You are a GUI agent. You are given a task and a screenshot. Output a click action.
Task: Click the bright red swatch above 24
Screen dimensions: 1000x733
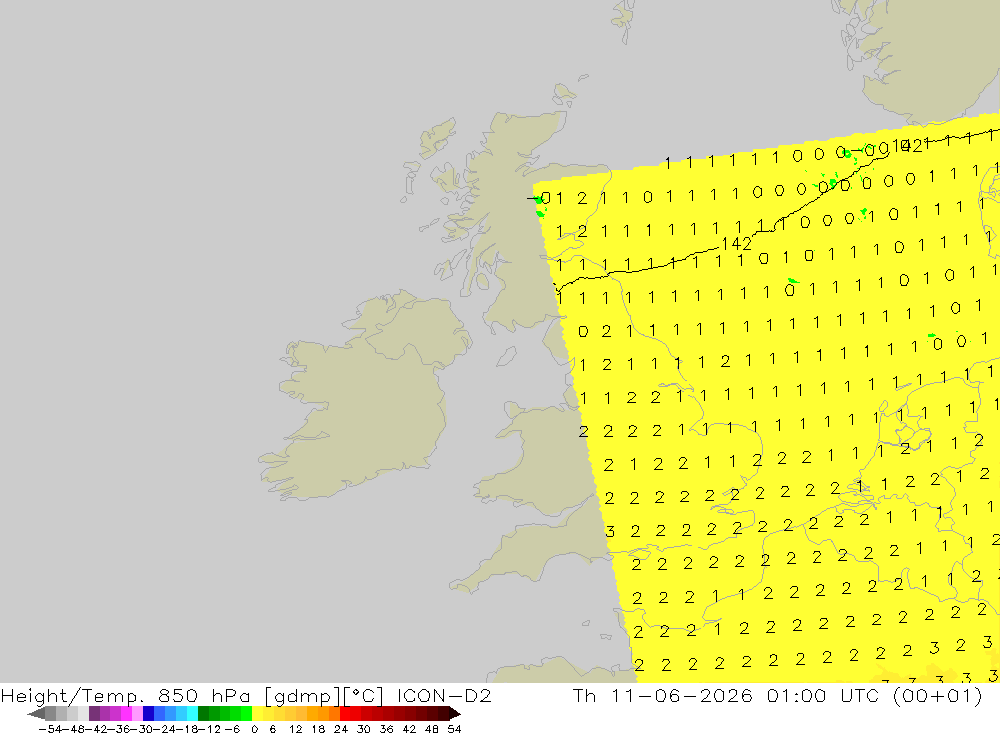345,713
